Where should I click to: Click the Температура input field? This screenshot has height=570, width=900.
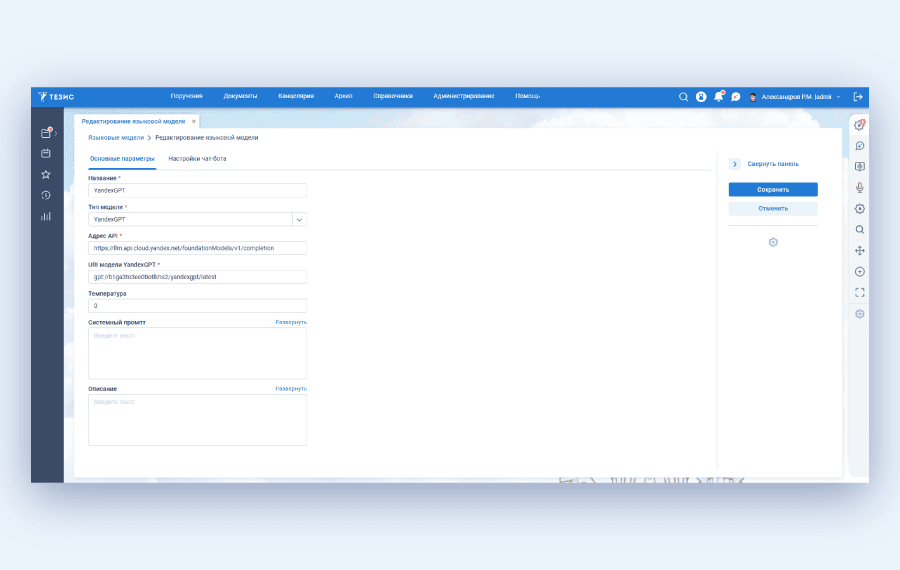pyautogui.click(x=197, y=305)
